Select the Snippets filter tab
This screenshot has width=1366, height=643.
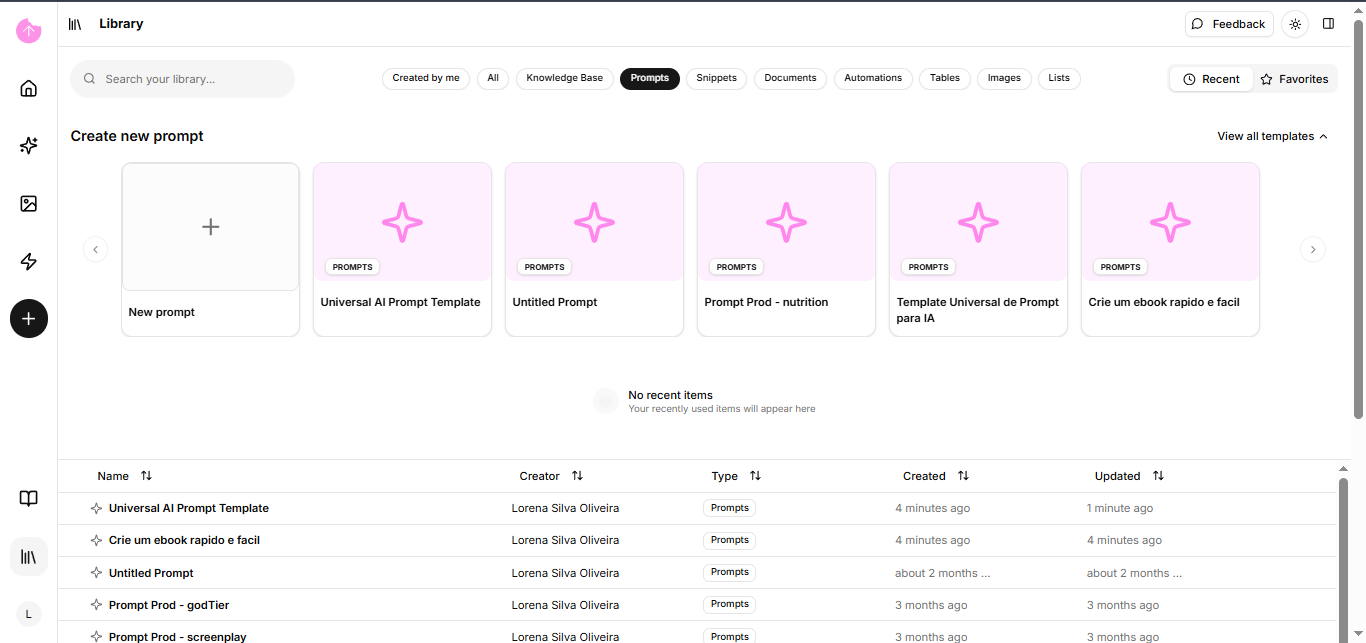pos(716,78)
